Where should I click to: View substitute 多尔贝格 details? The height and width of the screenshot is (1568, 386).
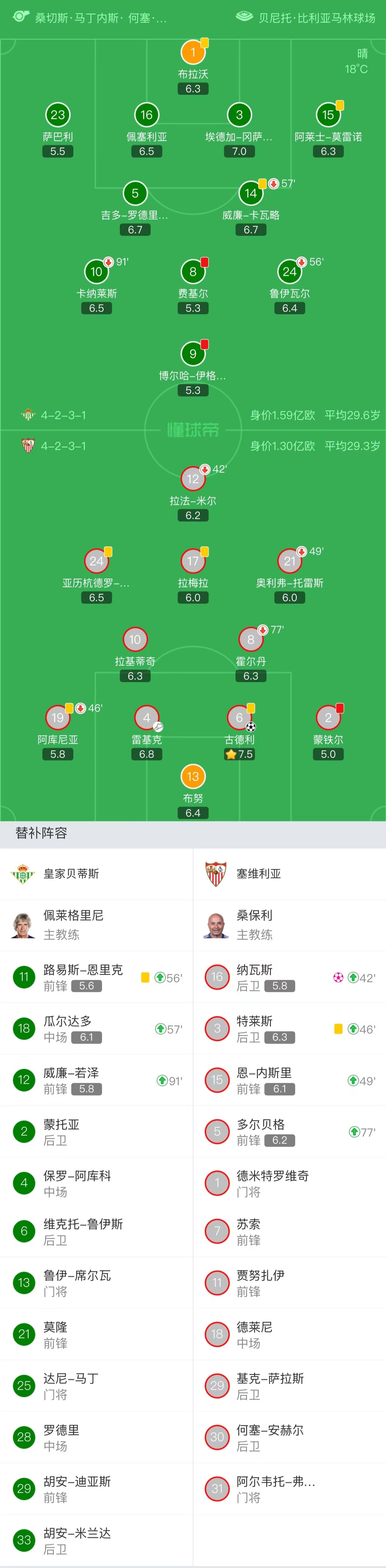point(290,1132)
